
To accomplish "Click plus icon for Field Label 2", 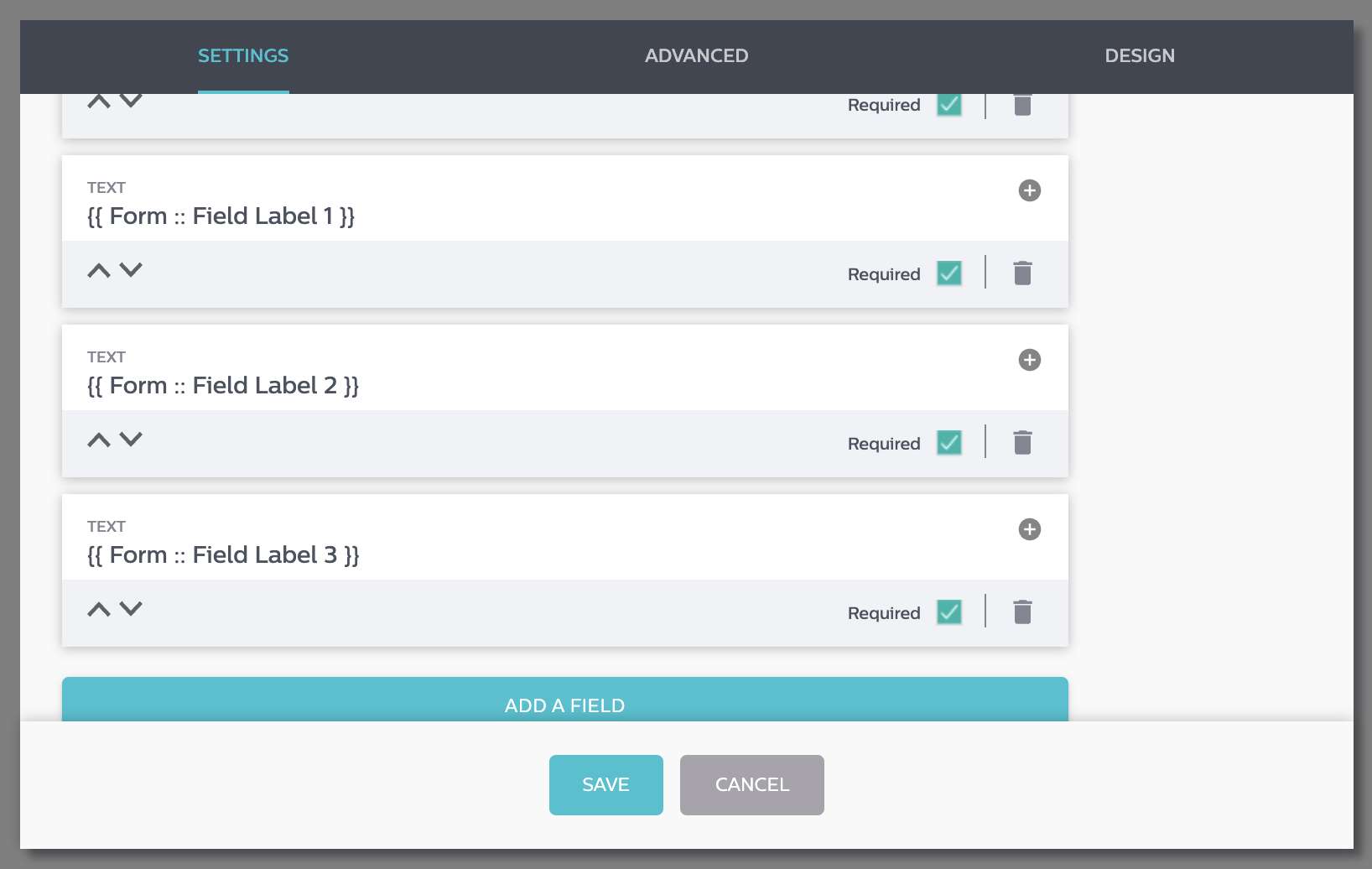I will 1030,360.
